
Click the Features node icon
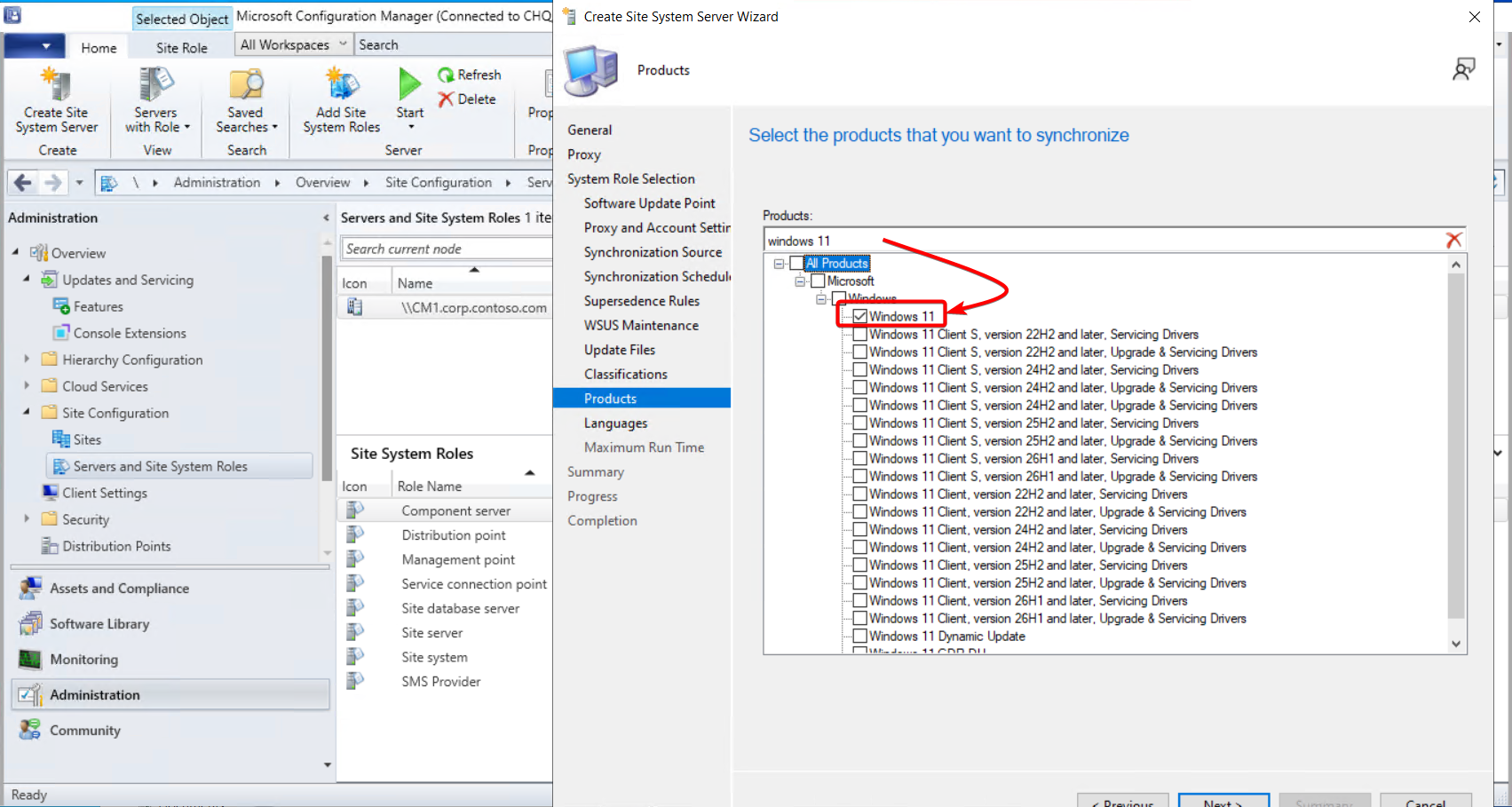[x=61, y=306]
